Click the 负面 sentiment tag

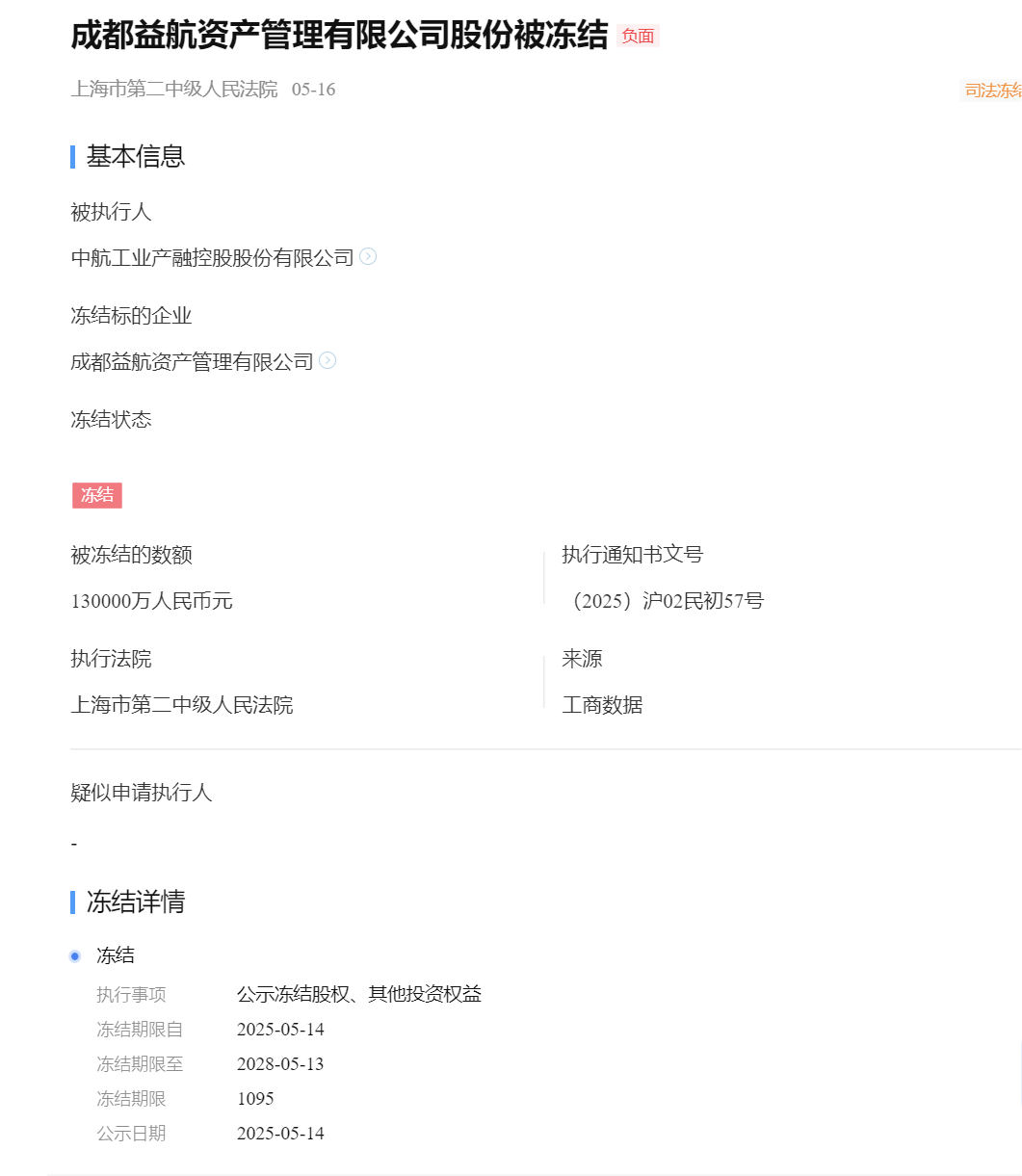coord(638,37)
